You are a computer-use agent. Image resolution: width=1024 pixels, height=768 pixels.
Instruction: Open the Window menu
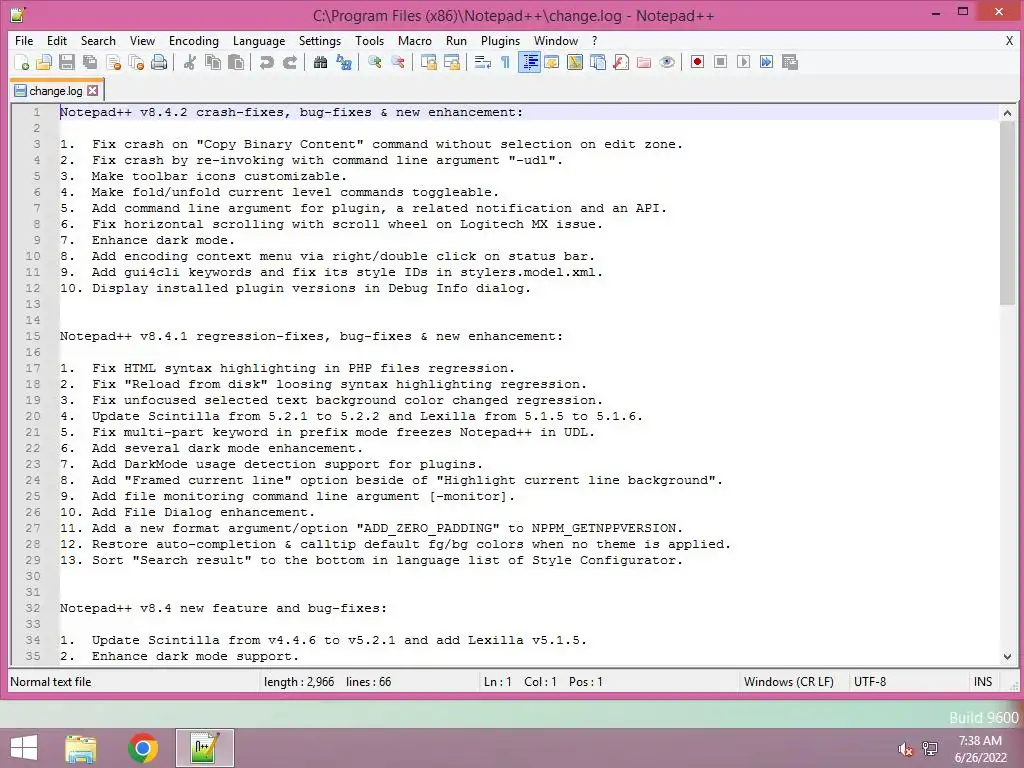pyautogui.click(x=556, y=40)
